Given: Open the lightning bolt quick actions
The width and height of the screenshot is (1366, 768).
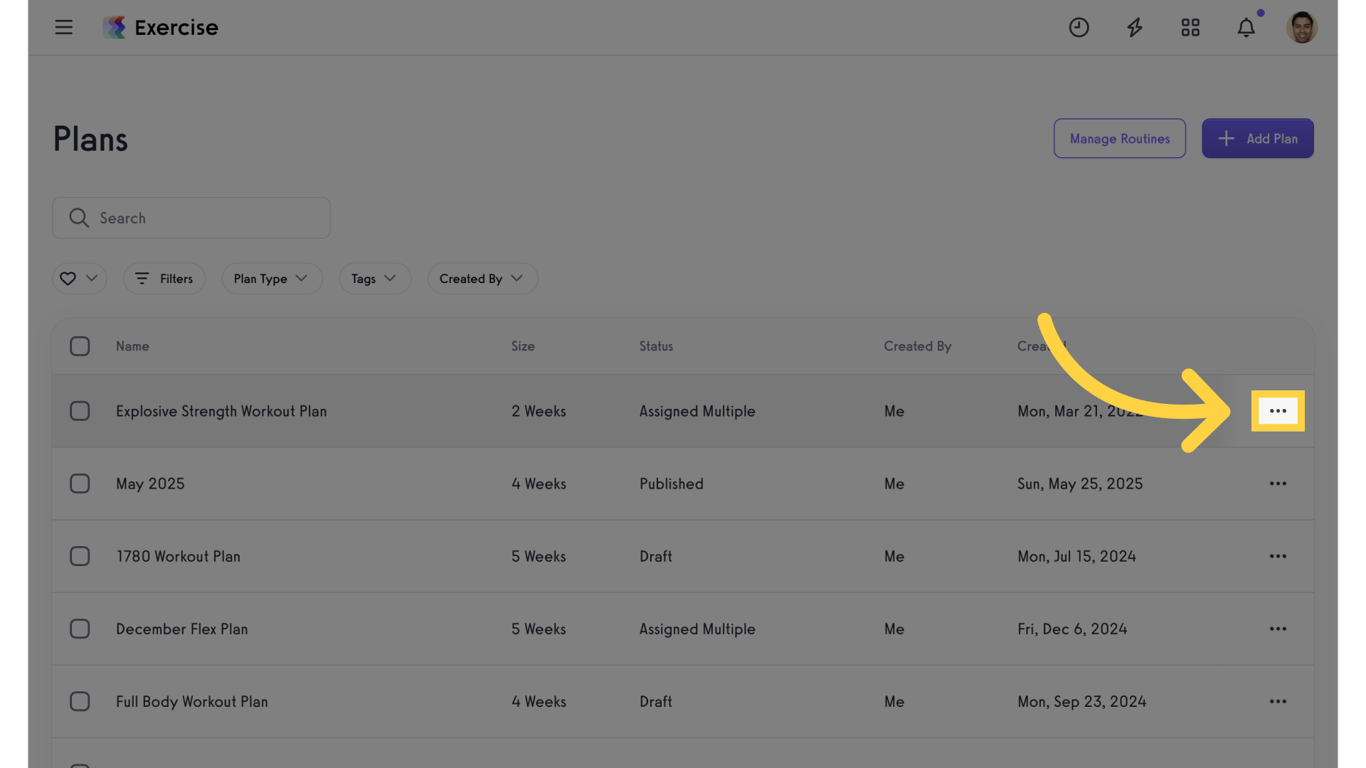Looking at the screenshot, I should pos(1134,28).
